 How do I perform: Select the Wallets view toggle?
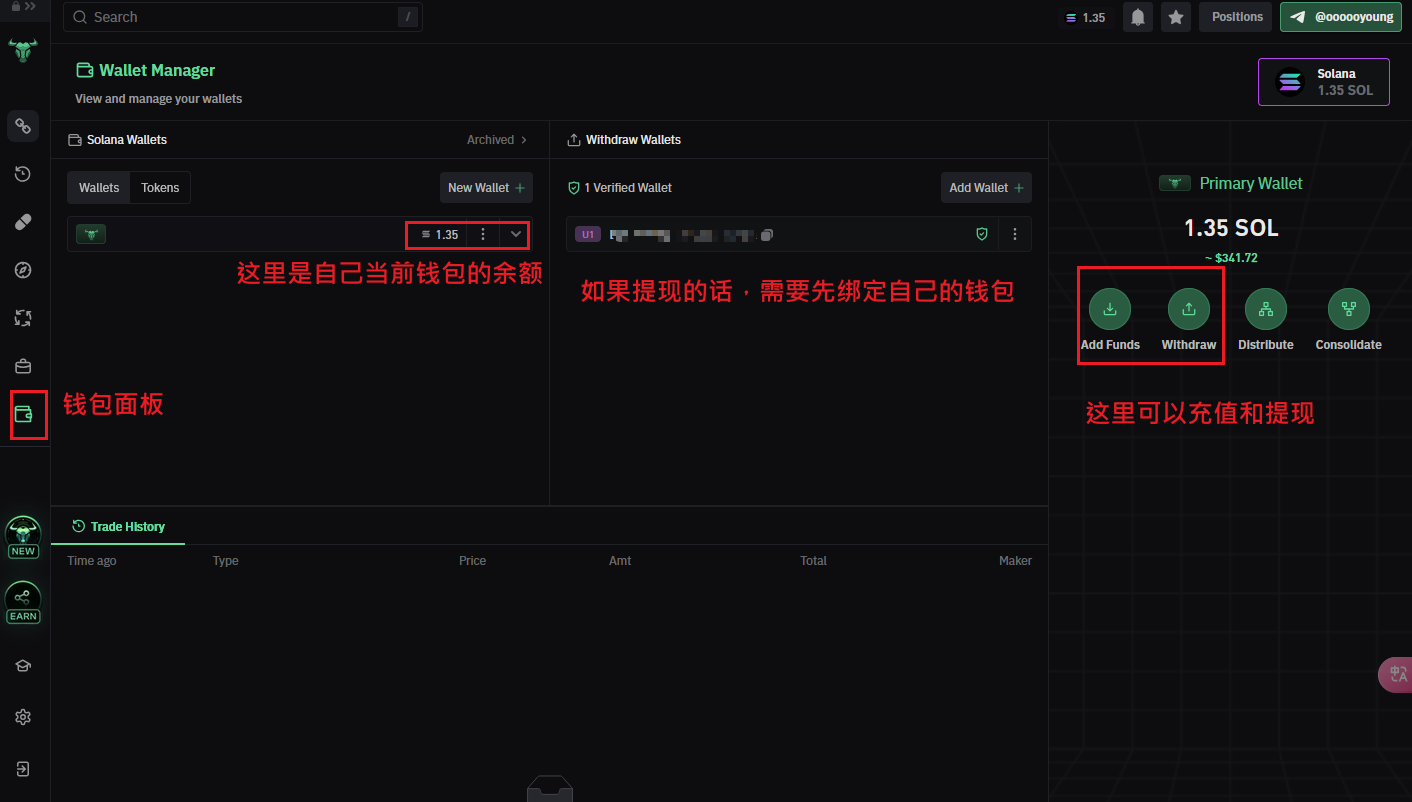point(99,188)
